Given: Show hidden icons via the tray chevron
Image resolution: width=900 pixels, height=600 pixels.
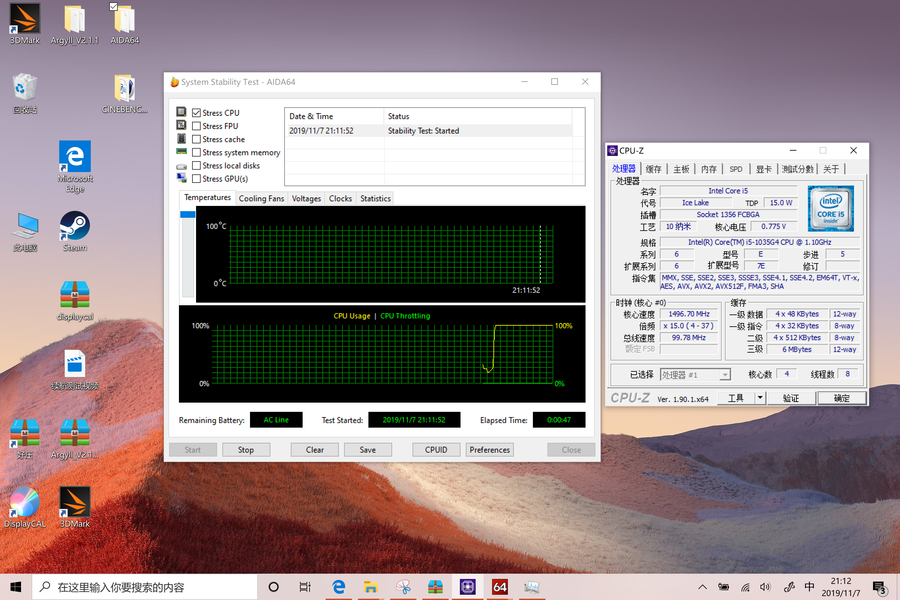Looking at the screenshot, I should (x=702, y=587).
